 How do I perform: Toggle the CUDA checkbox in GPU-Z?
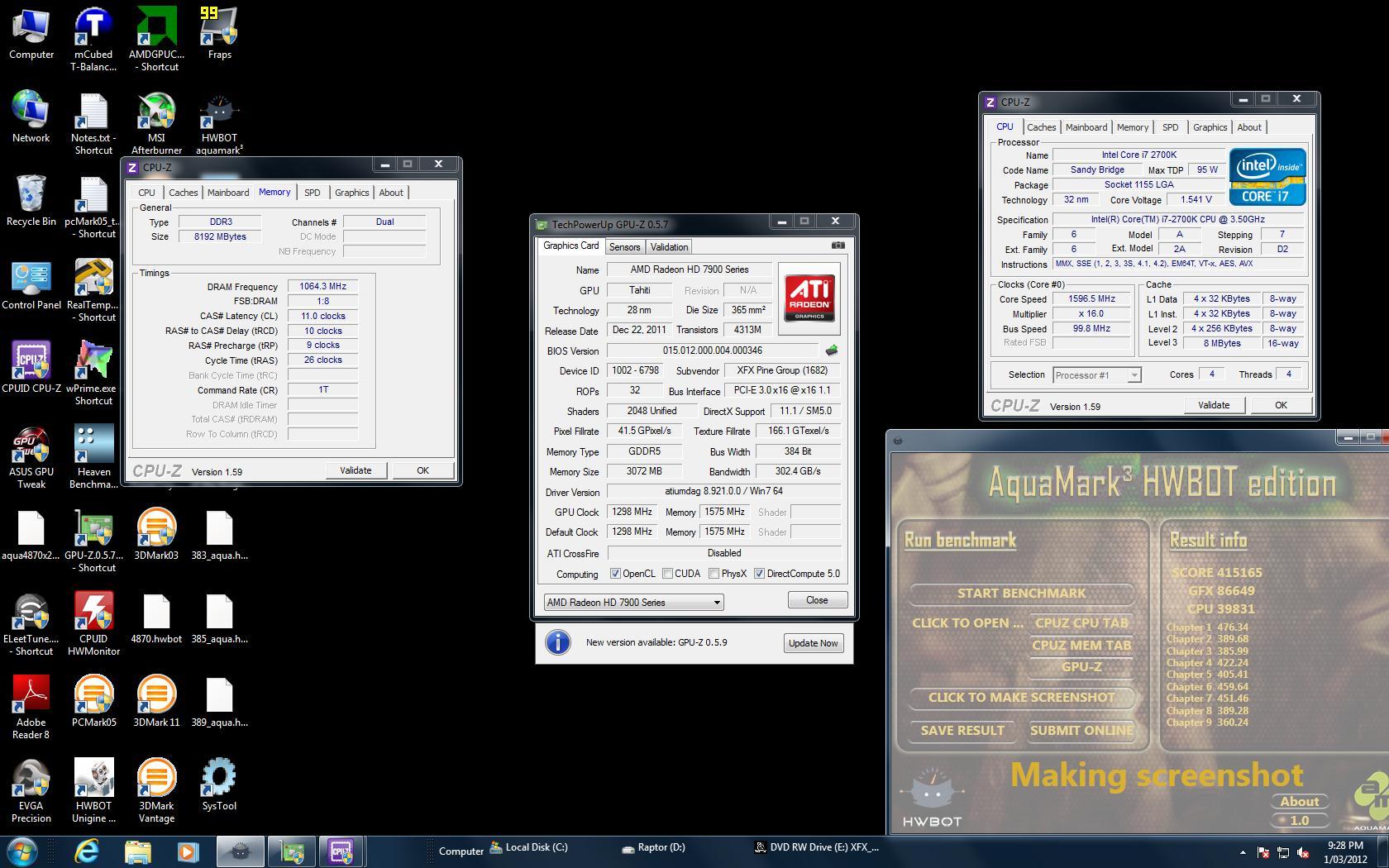[x=667, y=574]
